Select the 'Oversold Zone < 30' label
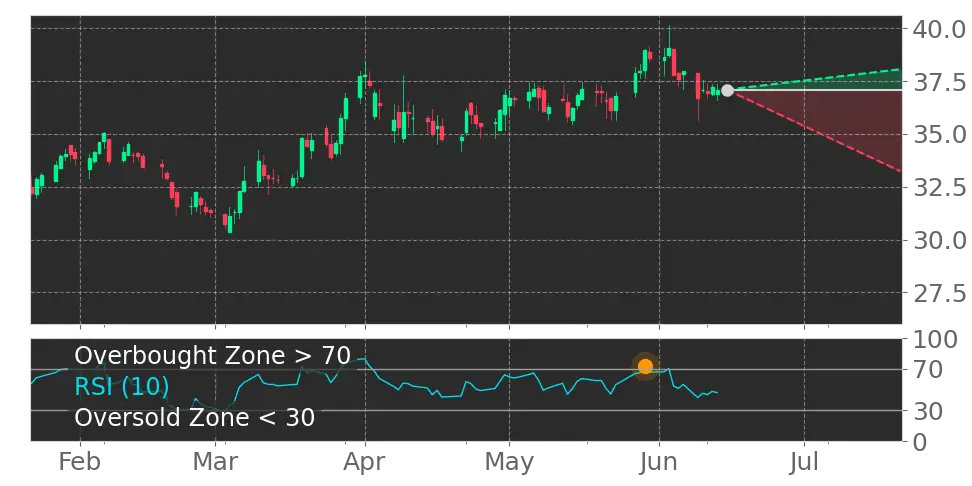The image size is (972, 486). (195, 418)
